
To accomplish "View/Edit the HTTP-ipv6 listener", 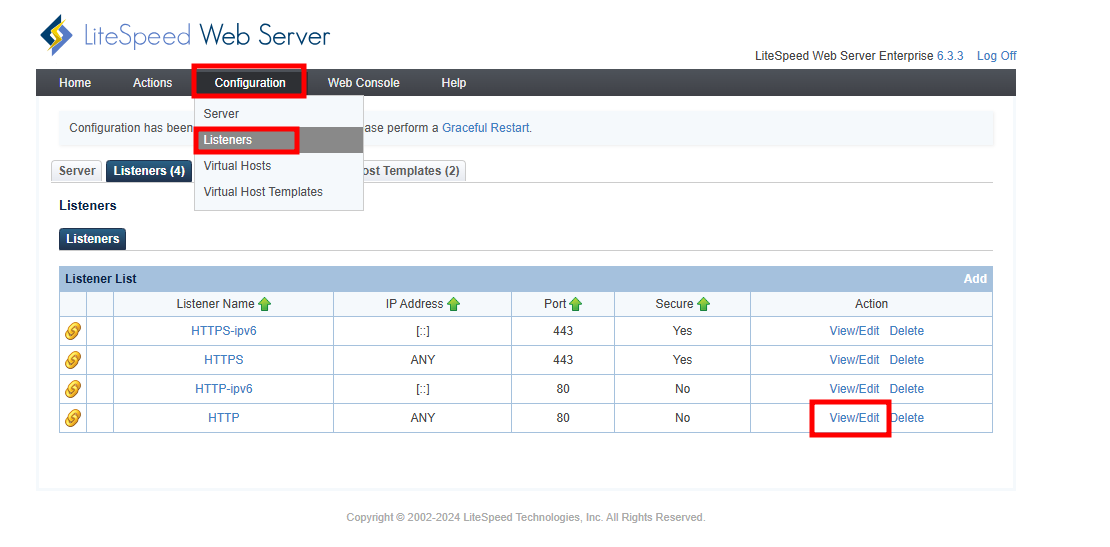I will (x=854, y=388).
